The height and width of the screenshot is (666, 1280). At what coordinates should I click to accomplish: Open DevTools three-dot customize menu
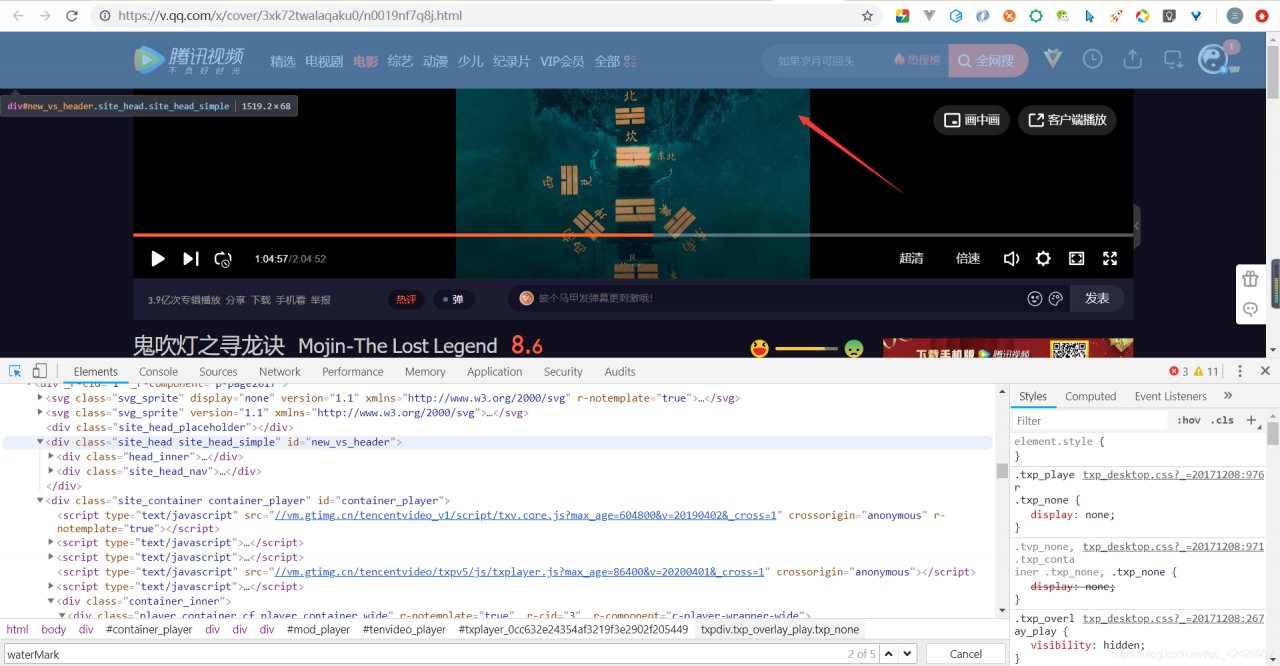point(1240,371)
